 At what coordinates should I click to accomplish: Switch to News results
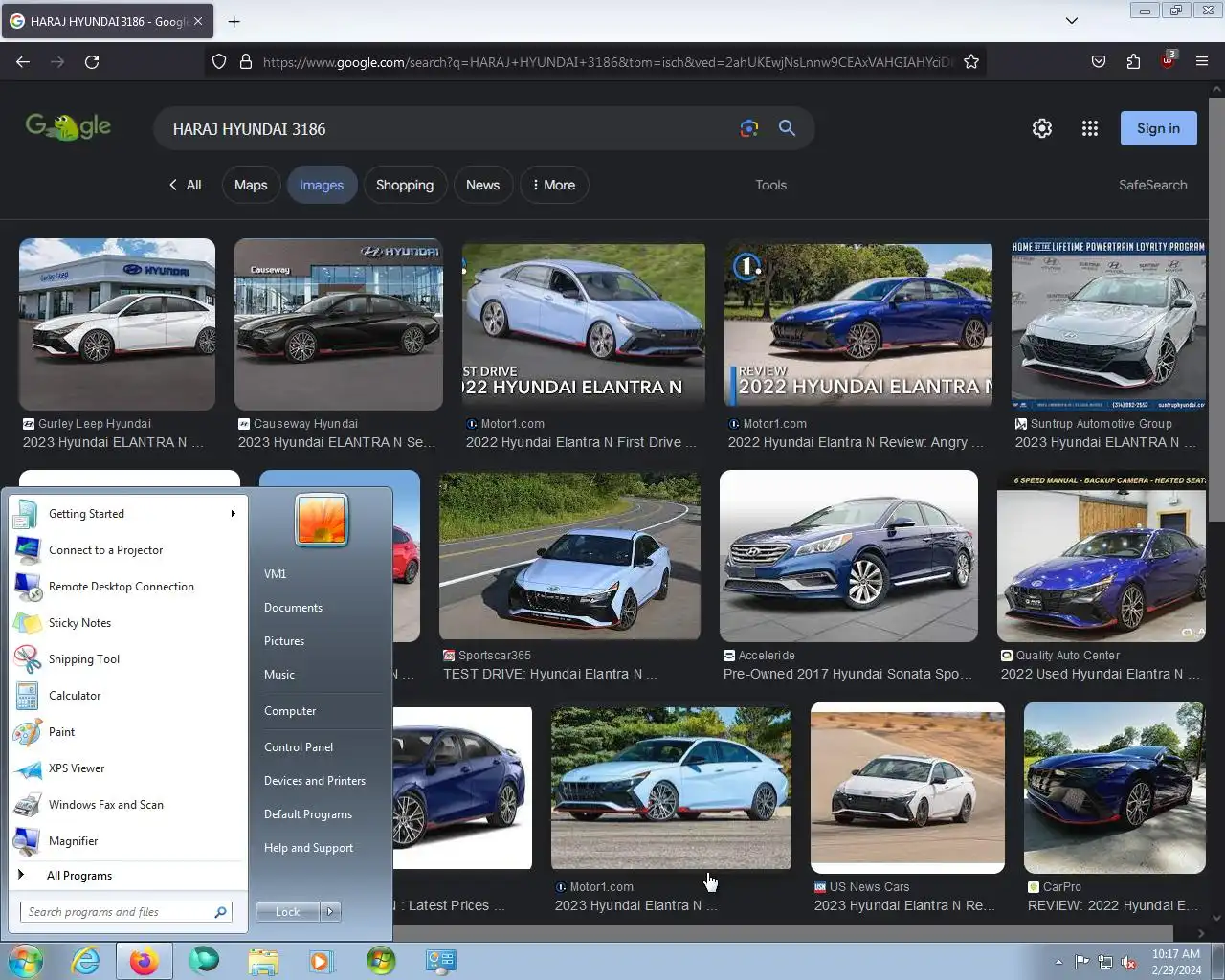point(482,185)
